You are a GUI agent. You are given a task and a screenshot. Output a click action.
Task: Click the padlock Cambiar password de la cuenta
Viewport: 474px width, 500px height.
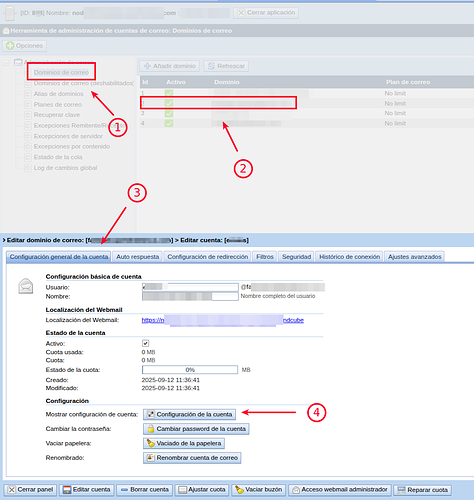point(196,429)
